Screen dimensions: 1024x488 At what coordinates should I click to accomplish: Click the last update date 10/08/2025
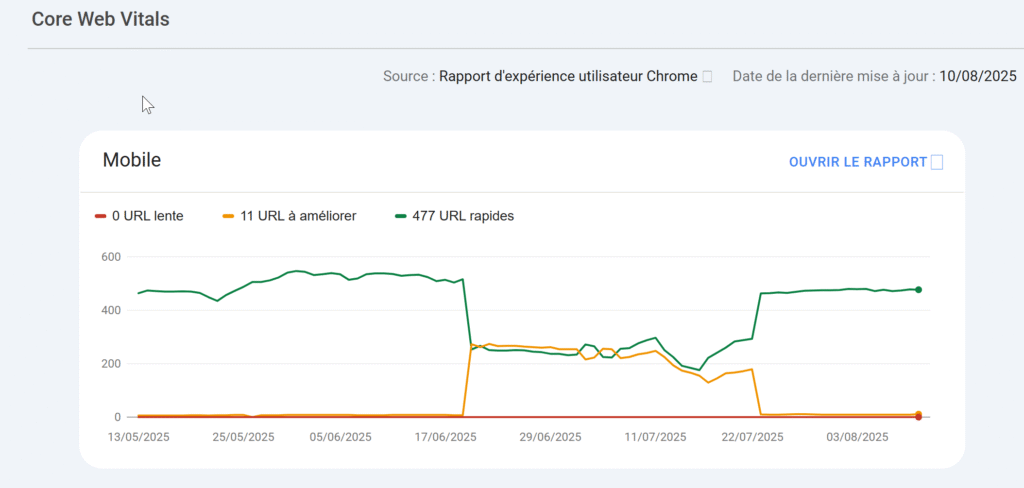click(x=978, y=76)
